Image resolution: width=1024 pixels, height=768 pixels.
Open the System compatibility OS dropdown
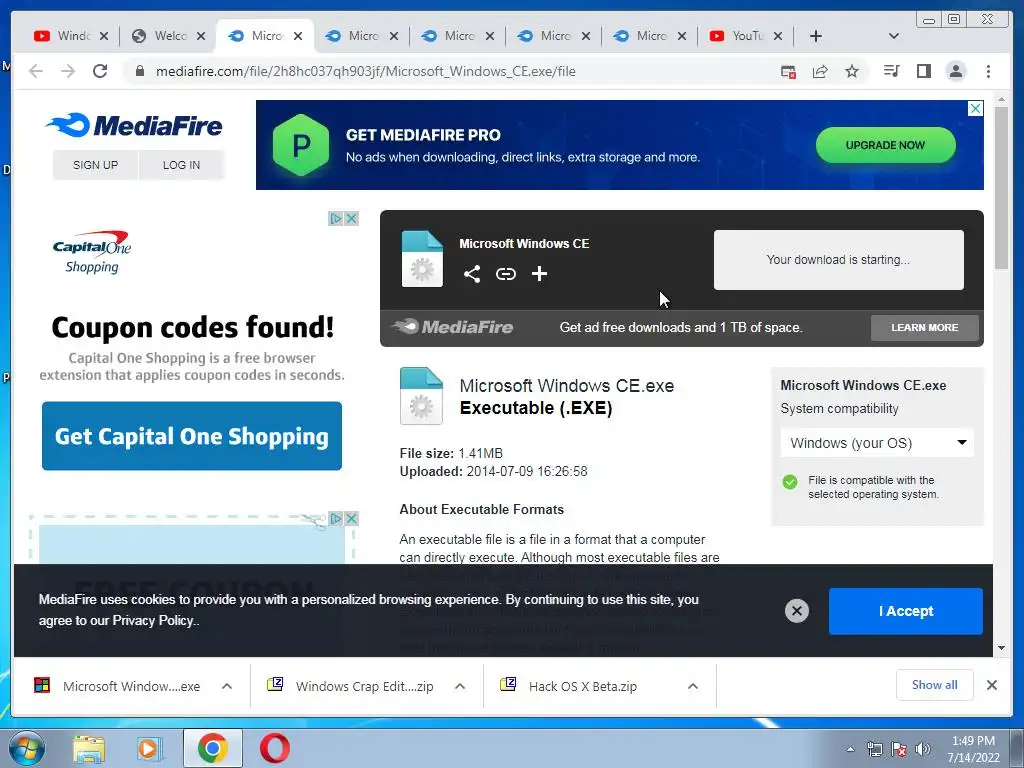tap(877, 443)
